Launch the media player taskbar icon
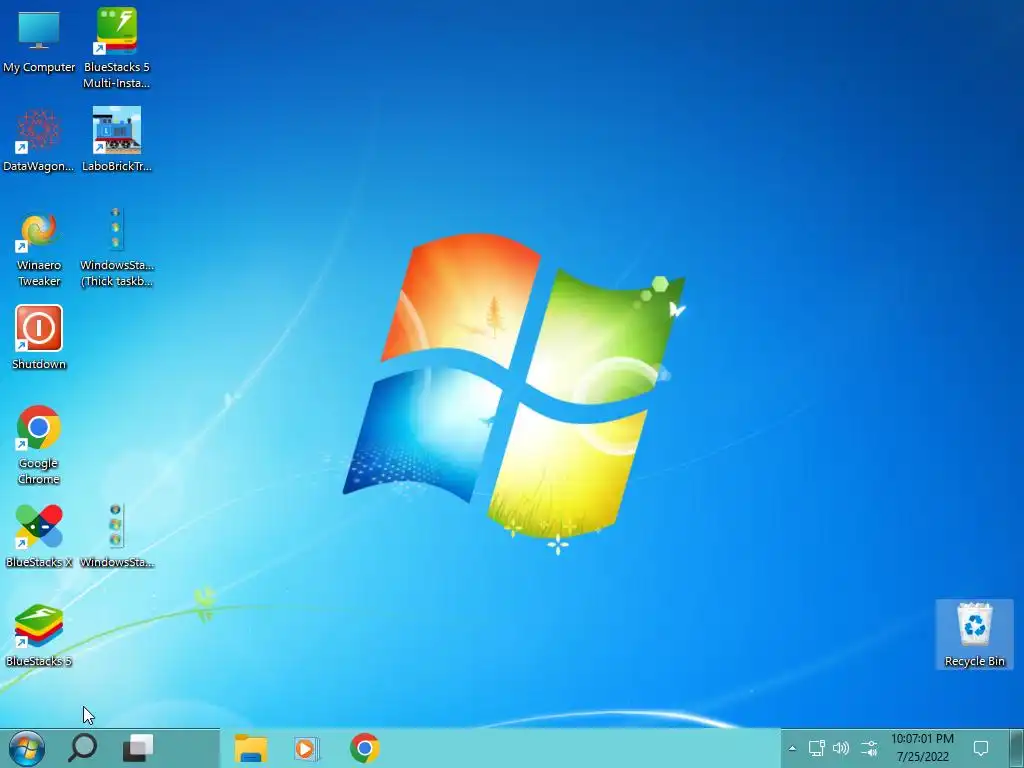Image resolution: width=1024 pixels, height=768 pixels. coord(306,748)
